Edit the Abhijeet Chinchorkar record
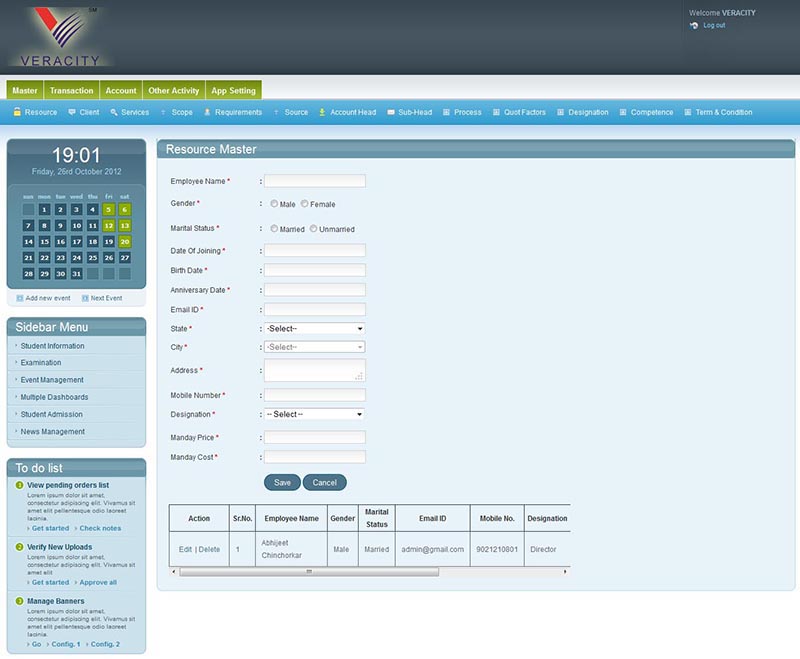Viewport: 800px width, 659px height. pos(185,549)
